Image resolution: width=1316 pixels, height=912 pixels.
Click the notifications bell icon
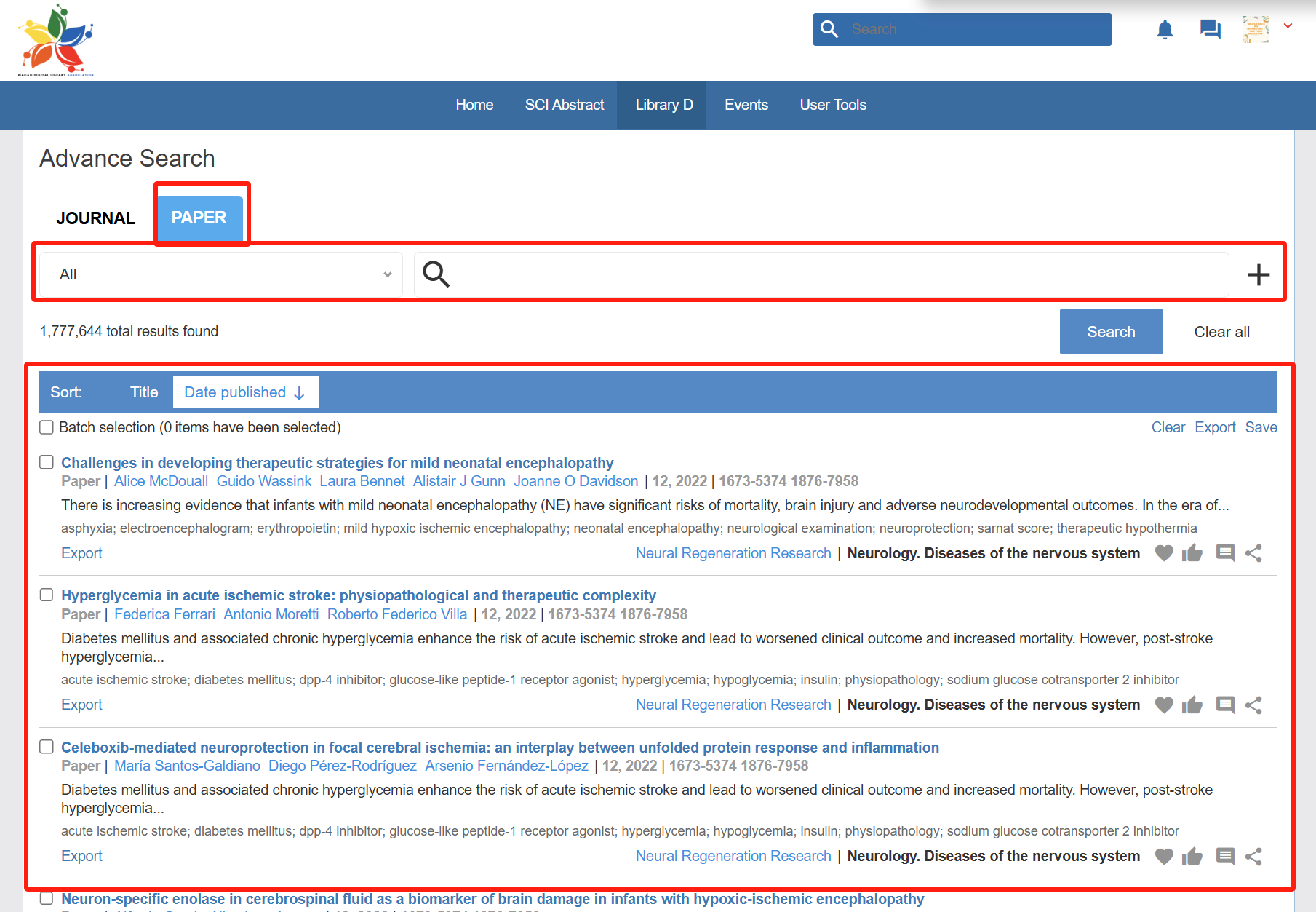[1165, 30]
